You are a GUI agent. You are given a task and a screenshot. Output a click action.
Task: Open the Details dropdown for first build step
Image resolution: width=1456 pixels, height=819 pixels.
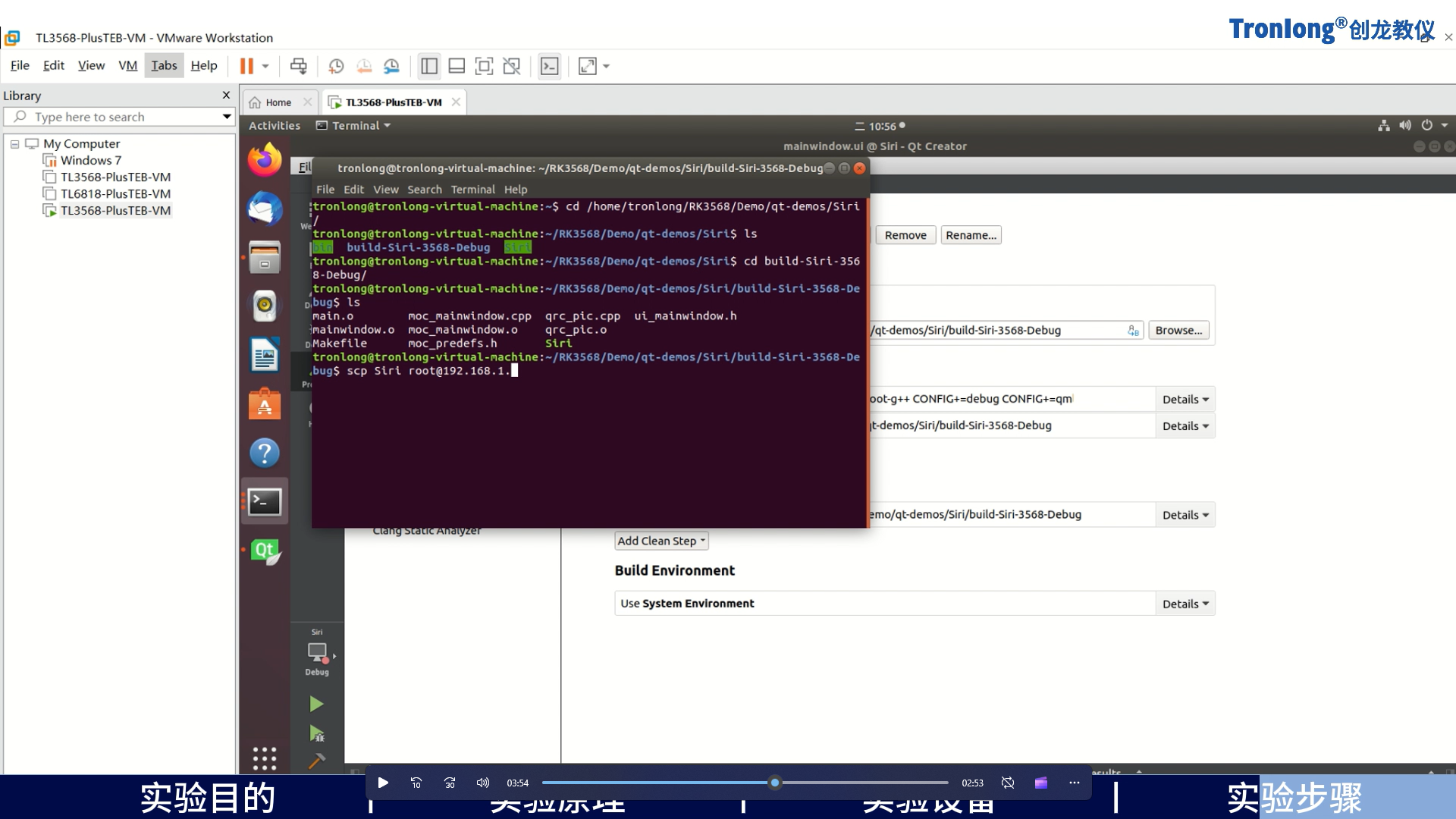pos(1184,398)
